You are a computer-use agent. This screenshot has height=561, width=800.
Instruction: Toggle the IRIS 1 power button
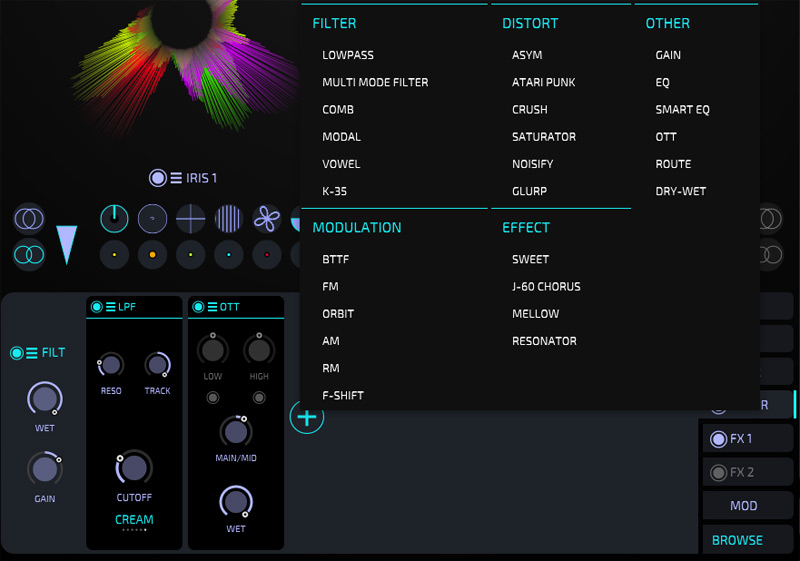click(157, 178)
